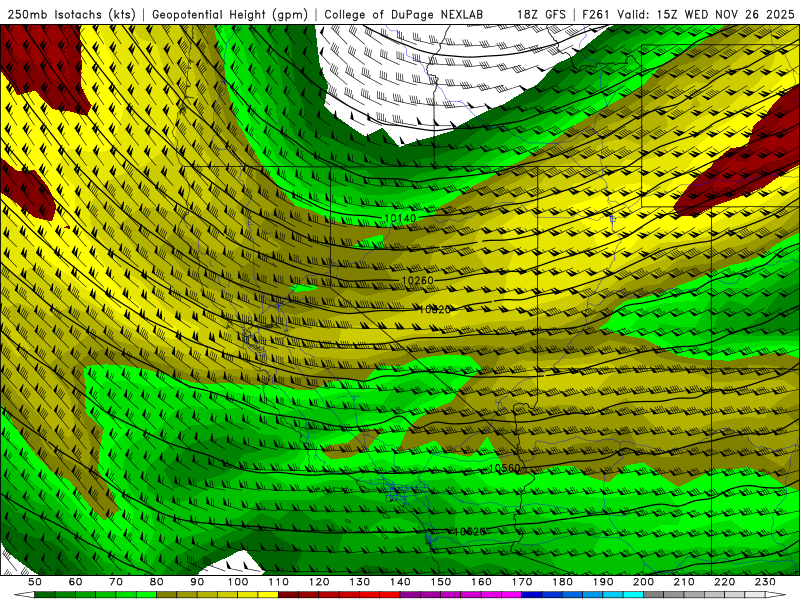Click the dark gray legend swatch right of 200
Viewport: 800px width, 600px height.
click(x=654, y=595)
